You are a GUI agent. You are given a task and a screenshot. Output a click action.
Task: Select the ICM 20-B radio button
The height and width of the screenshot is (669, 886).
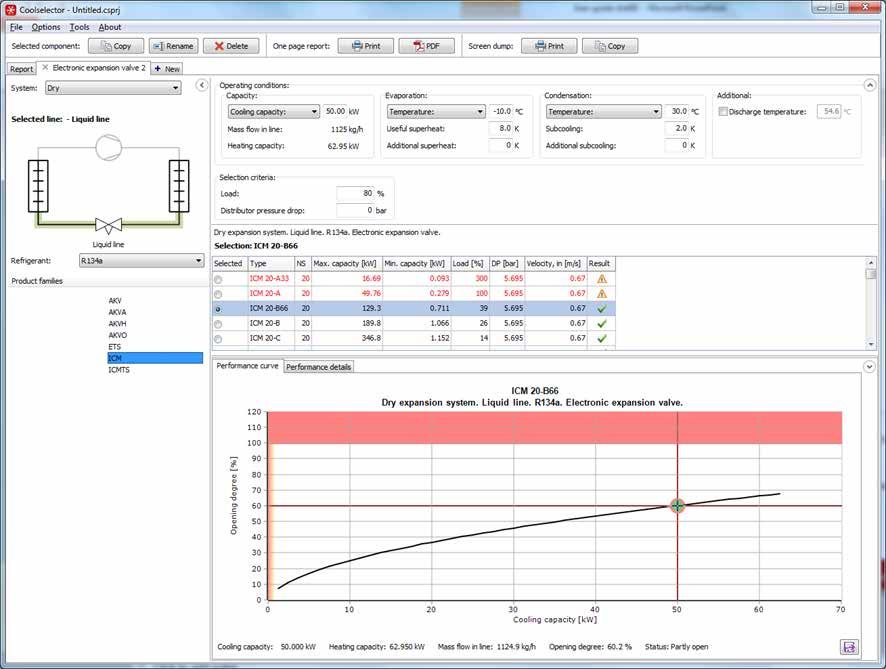(218, 324)
